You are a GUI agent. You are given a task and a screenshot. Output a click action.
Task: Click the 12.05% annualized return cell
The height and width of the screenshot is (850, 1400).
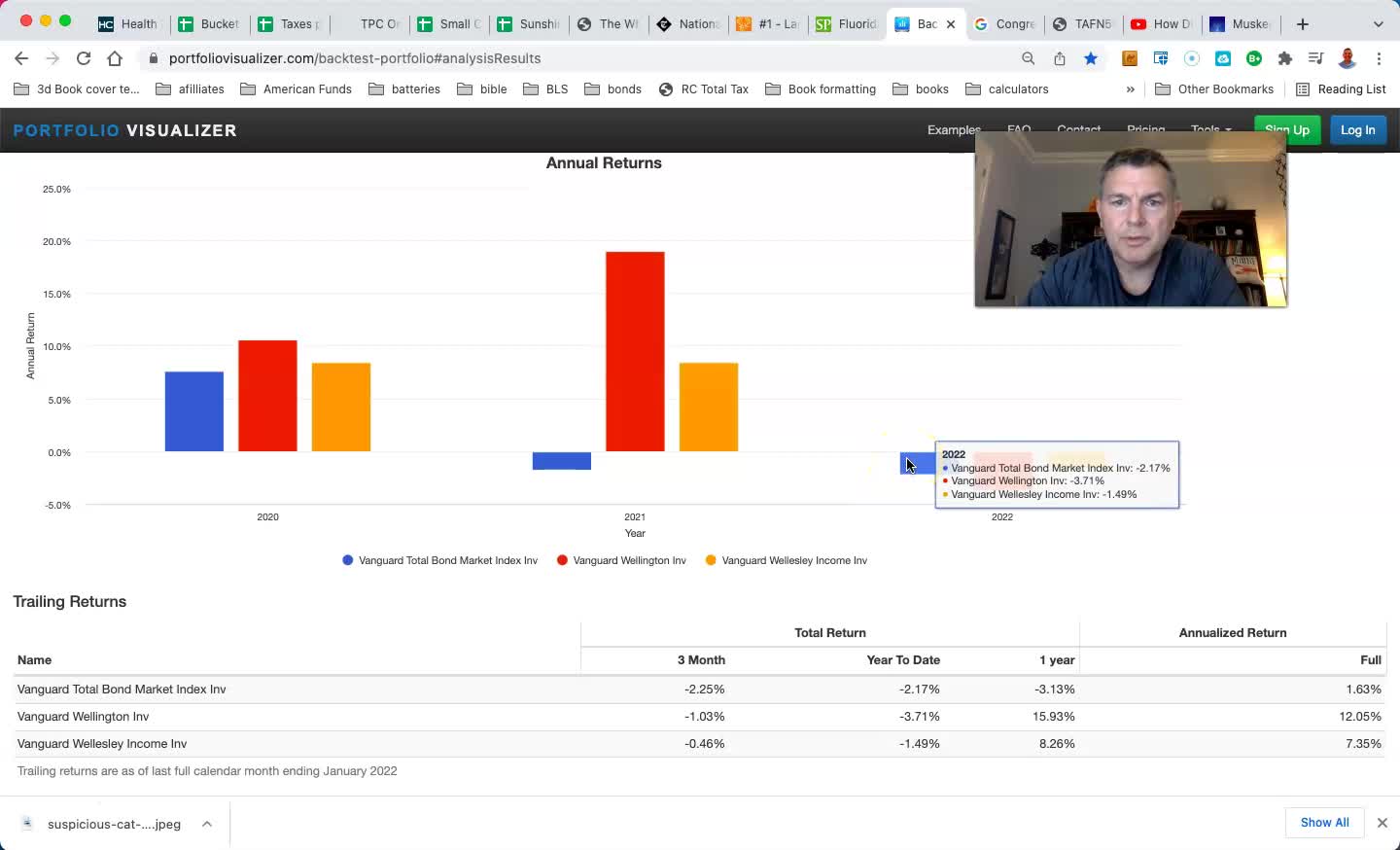click(1360, 717)
